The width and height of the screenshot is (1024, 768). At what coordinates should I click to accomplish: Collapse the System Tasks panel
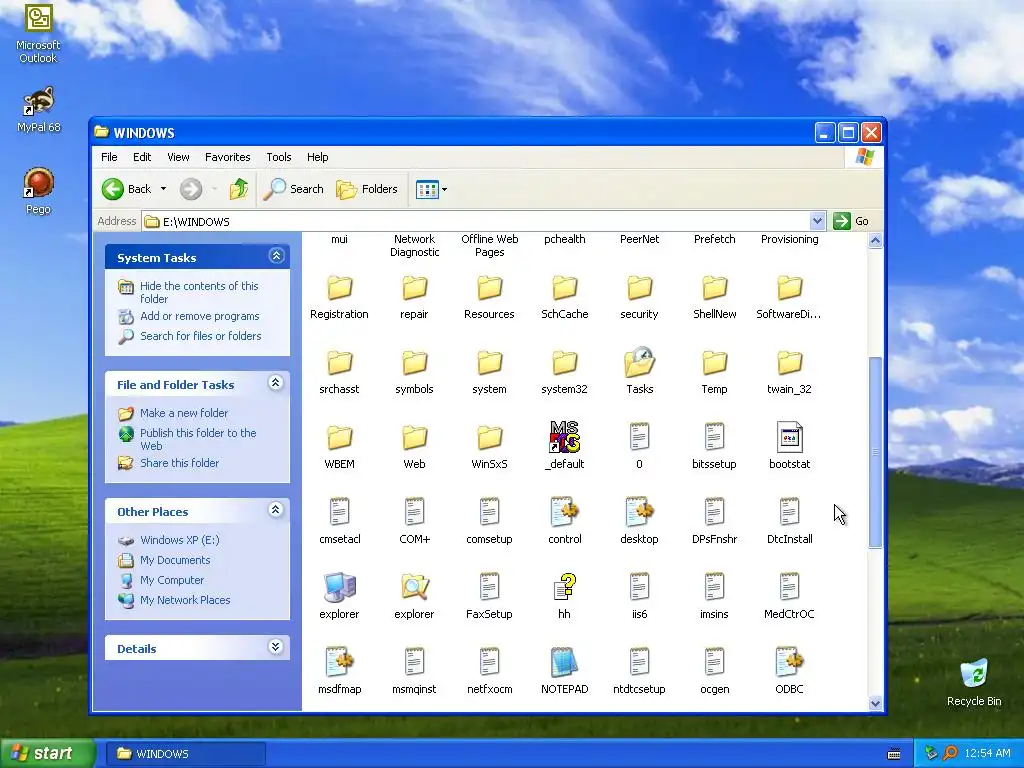276,256
